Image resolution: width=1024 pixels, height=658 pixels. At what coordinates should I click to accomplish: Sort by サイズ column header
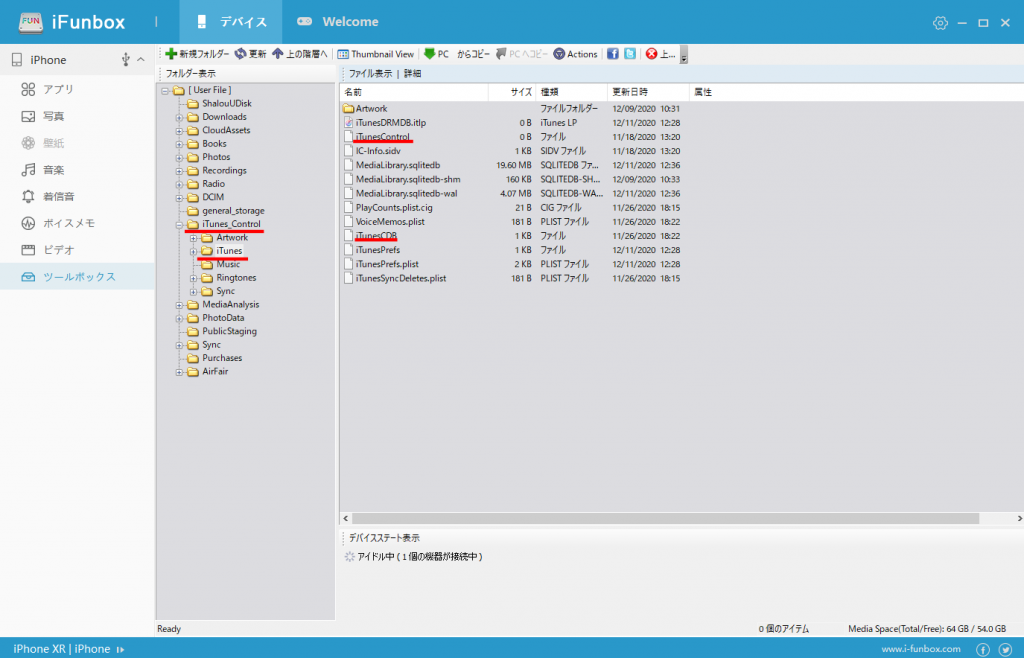pos(512,92)
